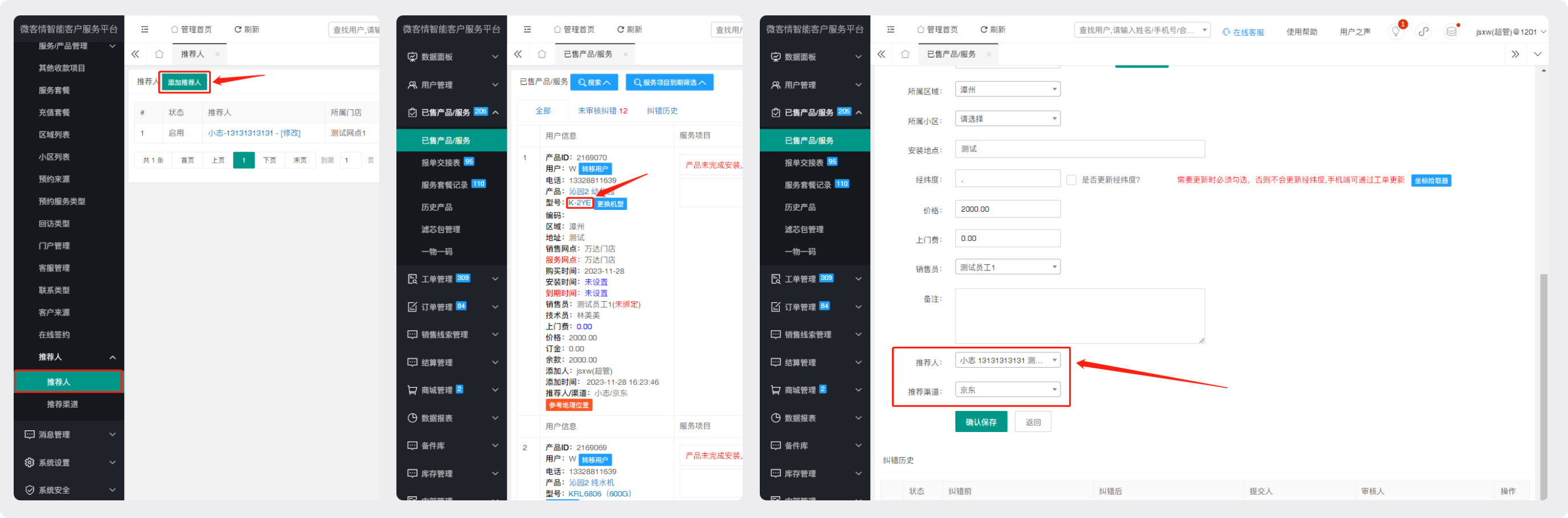The width and height of the screenshot is (1568, 518).
Task: Open 服务项目到期筛选 filter in middle window
Action: pos(670,82)
